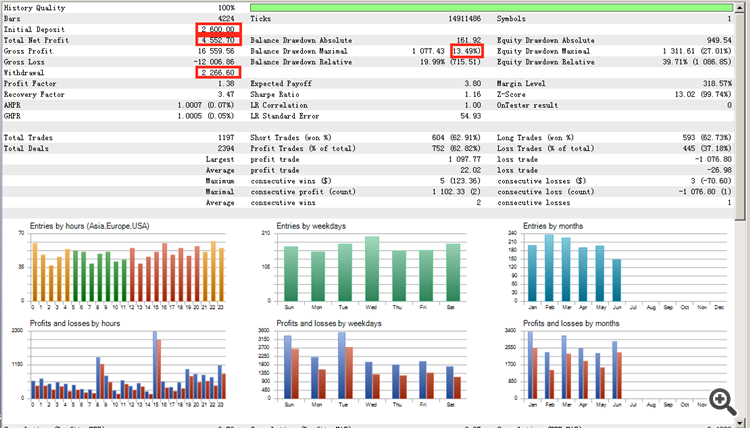Click 'Profits and losses by weekdays' title
The image size is (750, 428).
(329, 323)
